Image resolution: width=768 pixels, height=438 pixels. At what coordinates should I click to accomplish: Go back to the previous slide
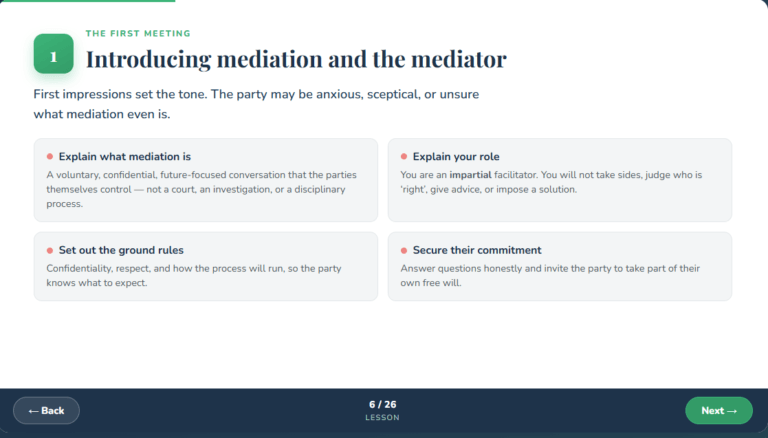pyautogui.click(x=46, y=411)
